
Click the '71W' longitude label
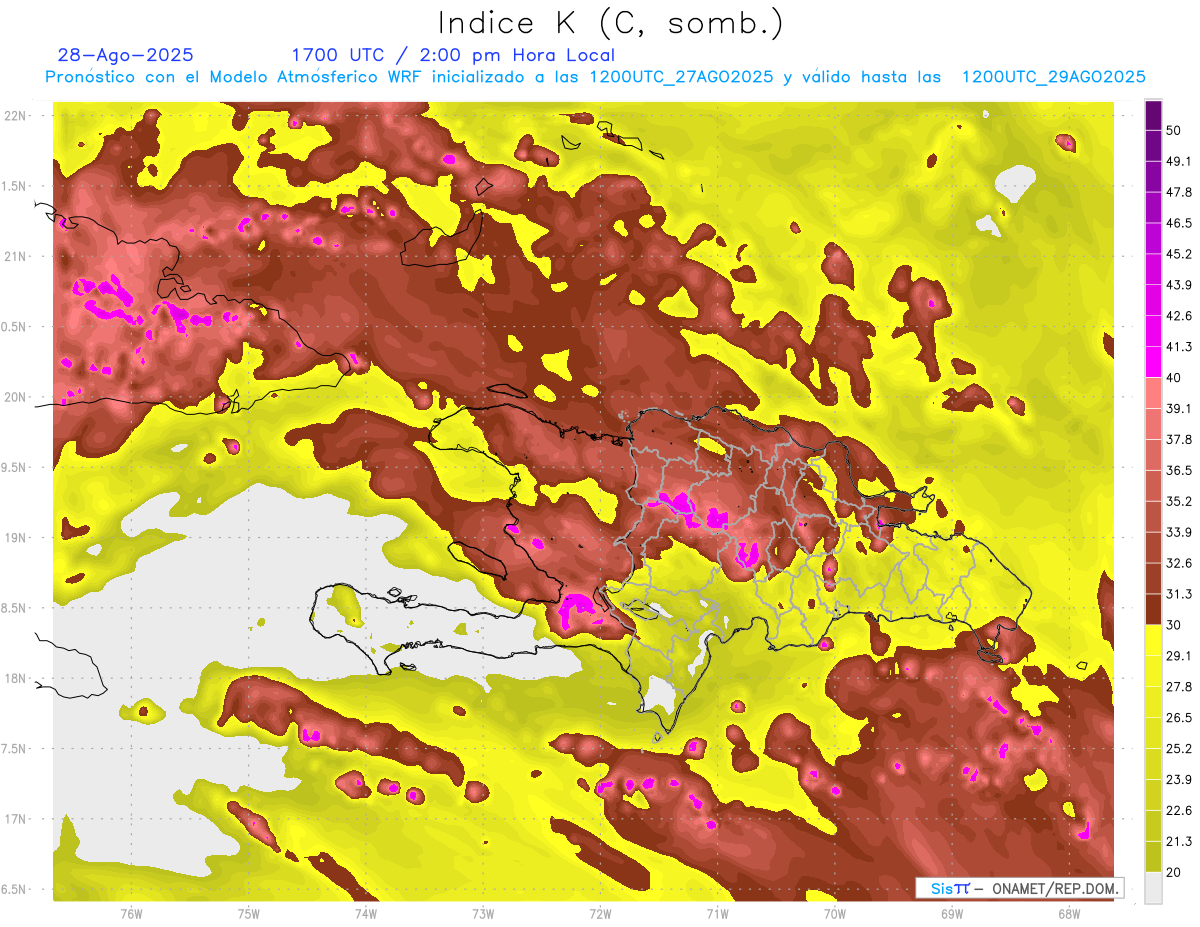click(x=717, y=914)
